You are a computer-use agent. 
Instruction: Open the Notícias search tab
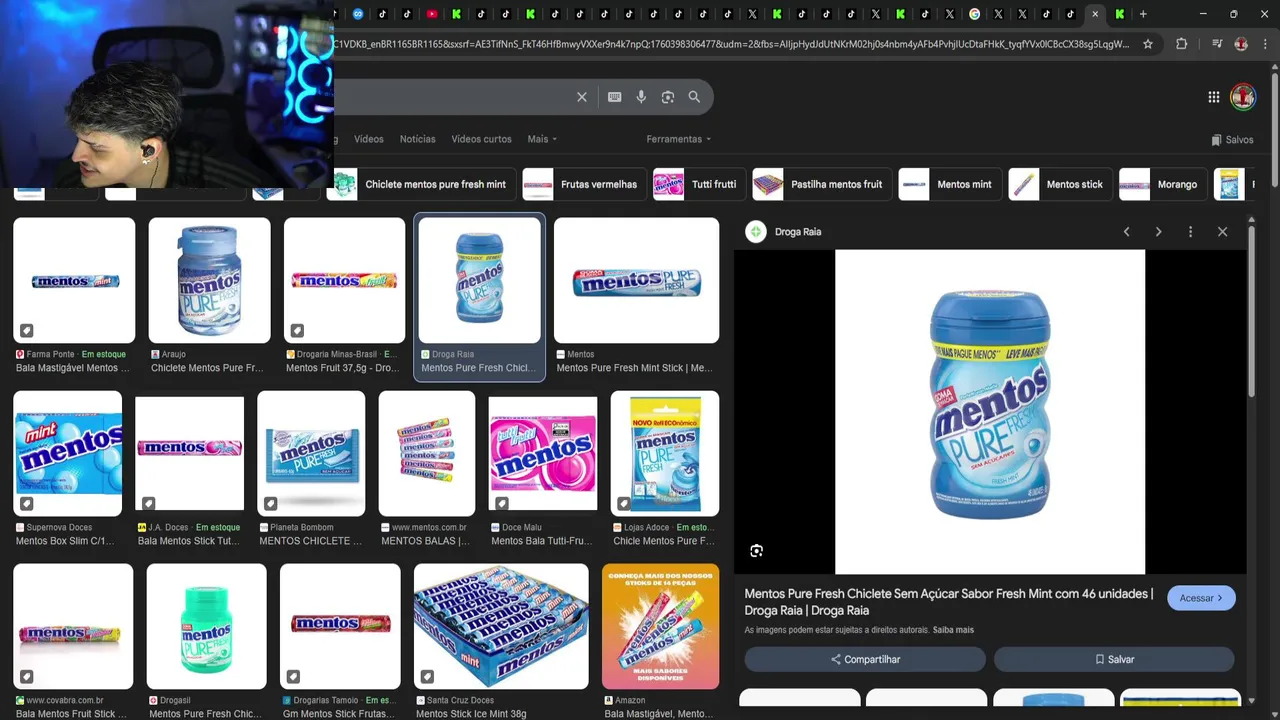click(417, 139)
